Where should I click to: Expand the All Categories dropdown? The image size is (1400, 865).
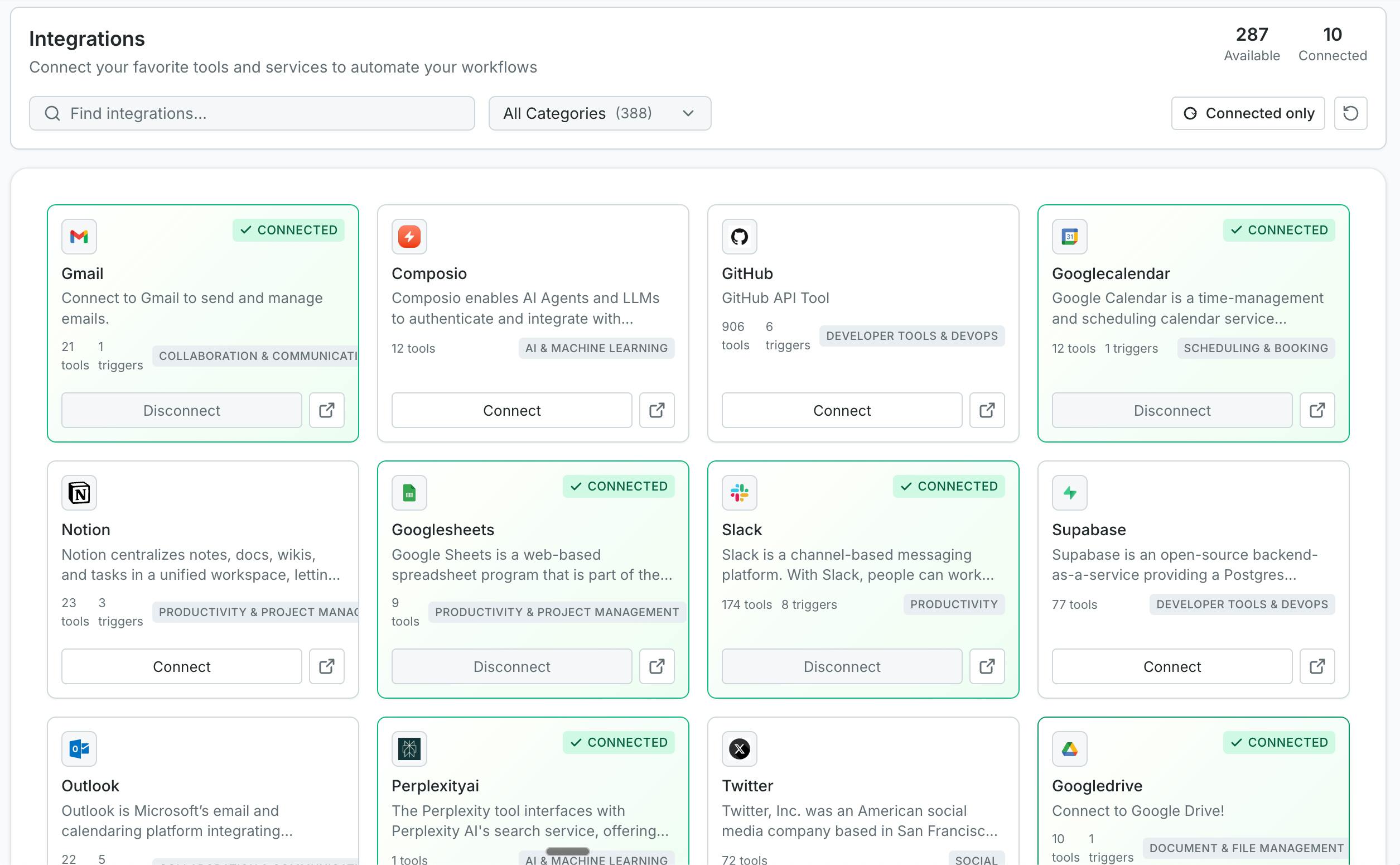click(600, 113)
